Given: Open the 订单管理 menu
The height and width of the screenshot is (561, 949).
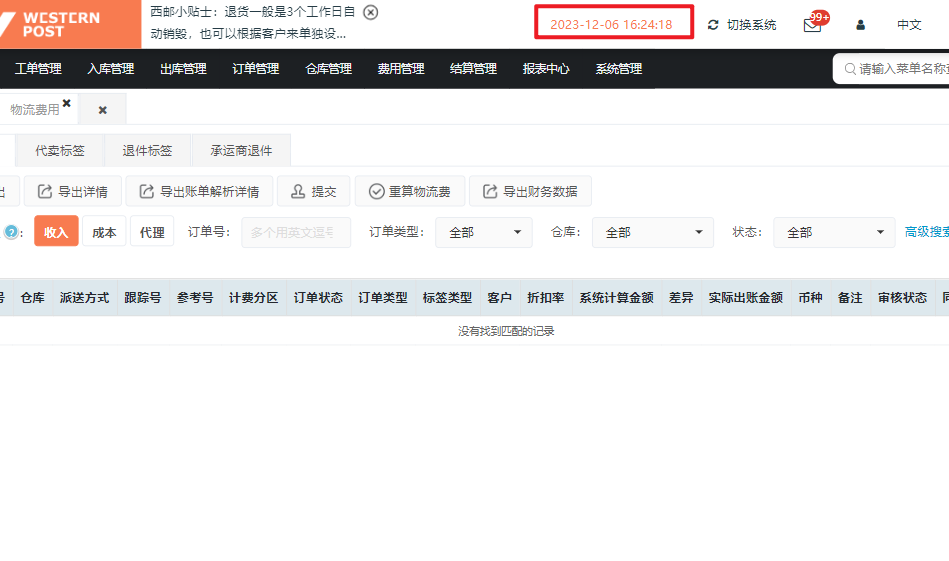Looking at the screenshot, I should 256,69.
